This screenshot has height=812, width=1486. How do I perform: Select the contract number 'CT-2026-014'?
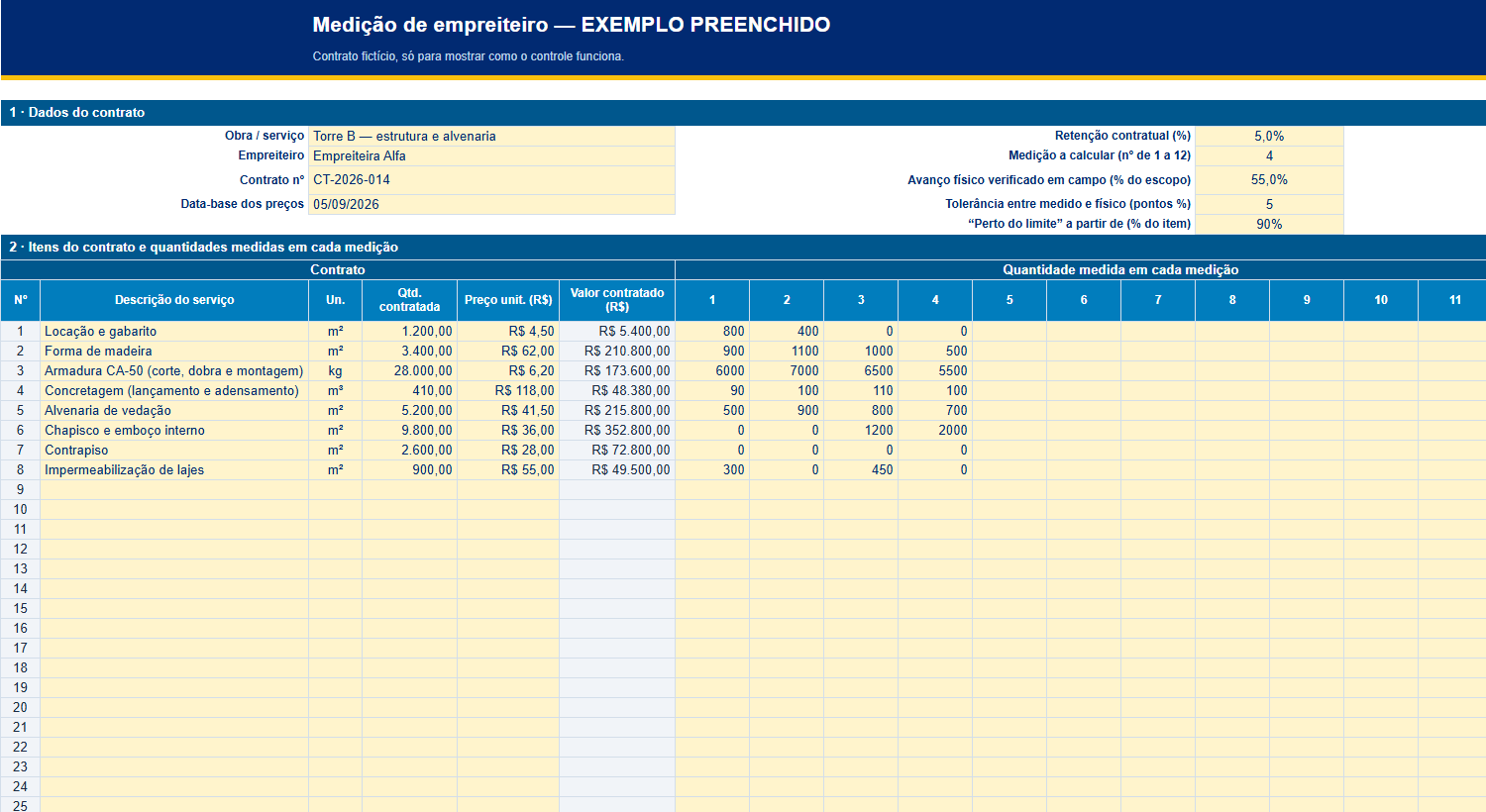491,179
